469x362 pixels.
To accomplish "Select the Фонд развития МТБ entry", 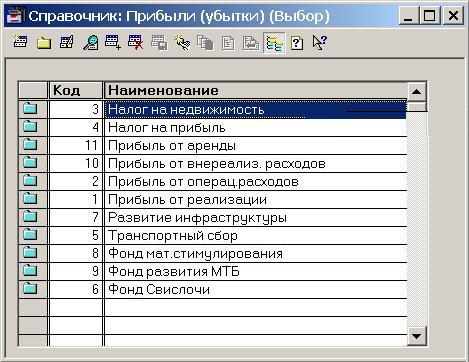I will coord(256,272).
